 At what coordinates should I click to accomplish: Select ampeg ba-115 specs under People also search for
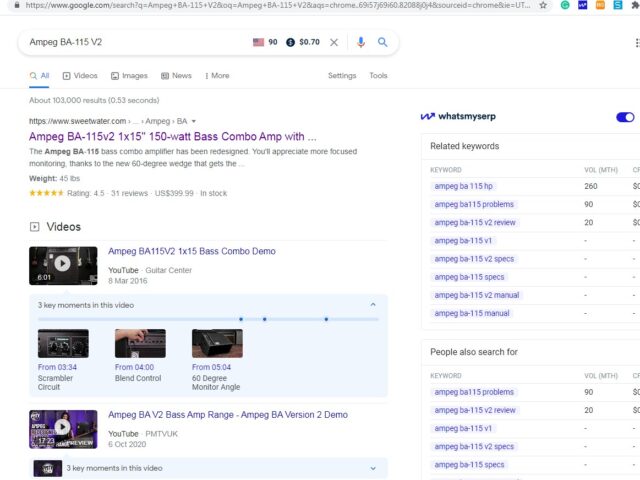(469, 464)
